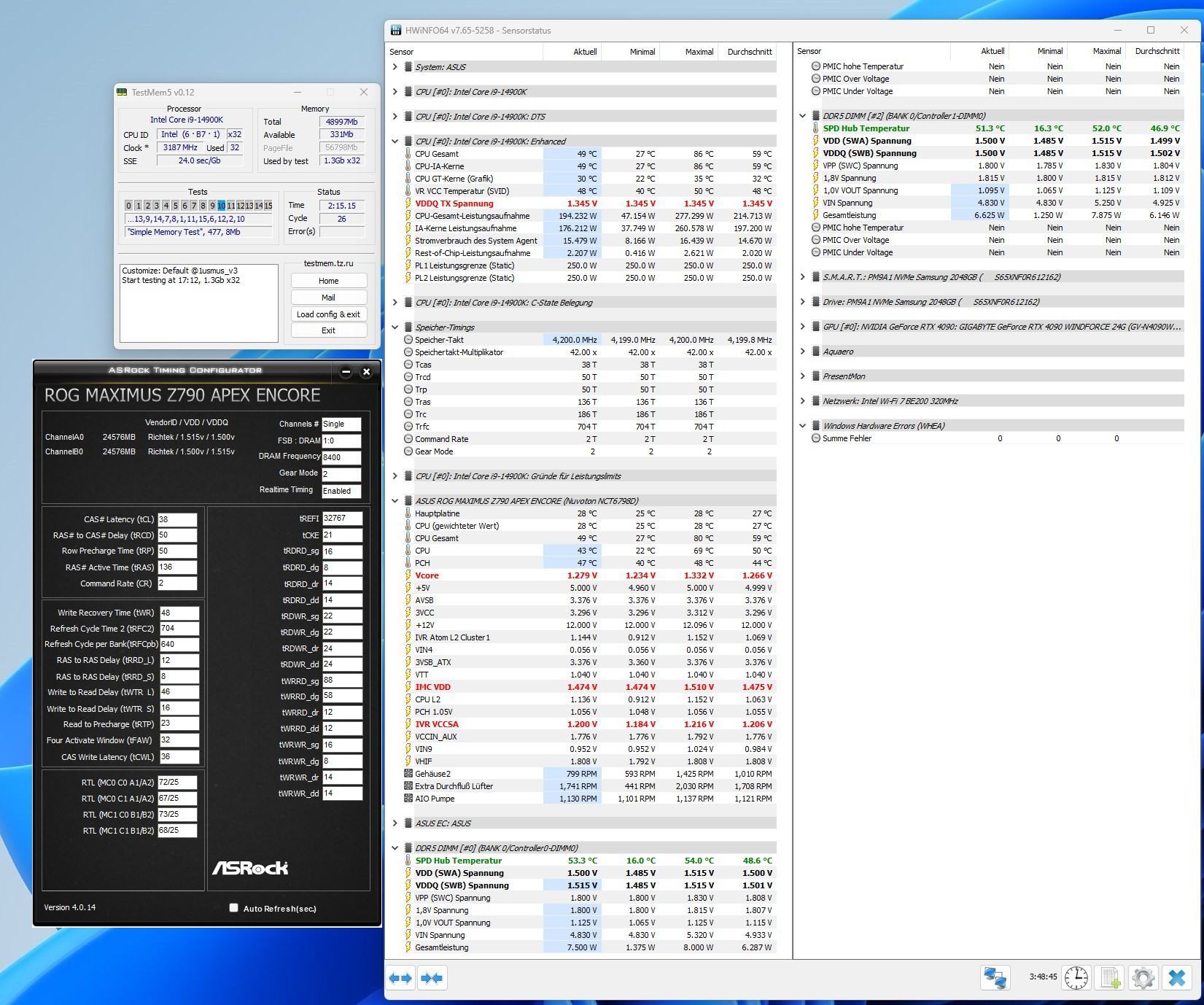Collapse the Speicher-Timings sensor group

pos(395,327)
